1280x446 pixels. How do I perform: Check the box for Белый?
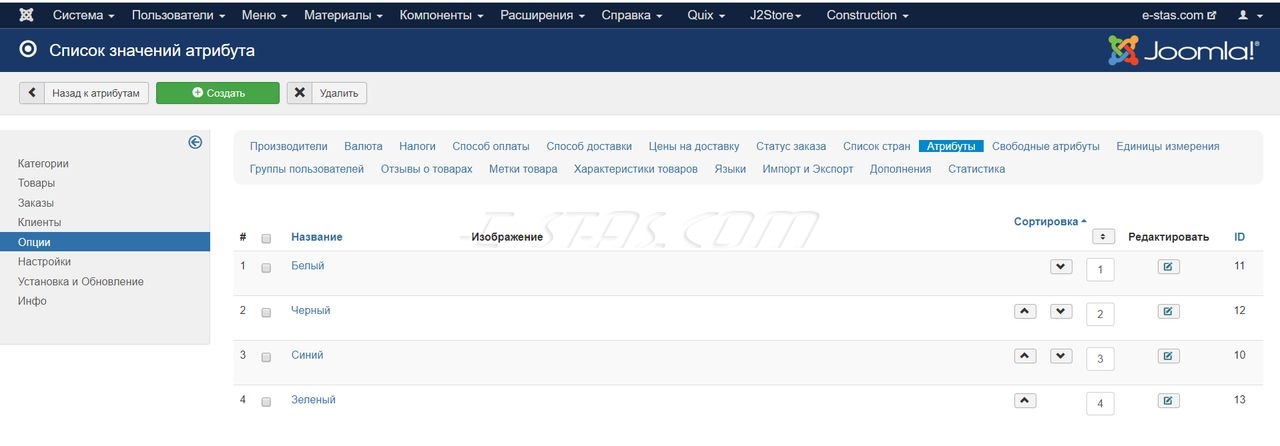point(266,268)
